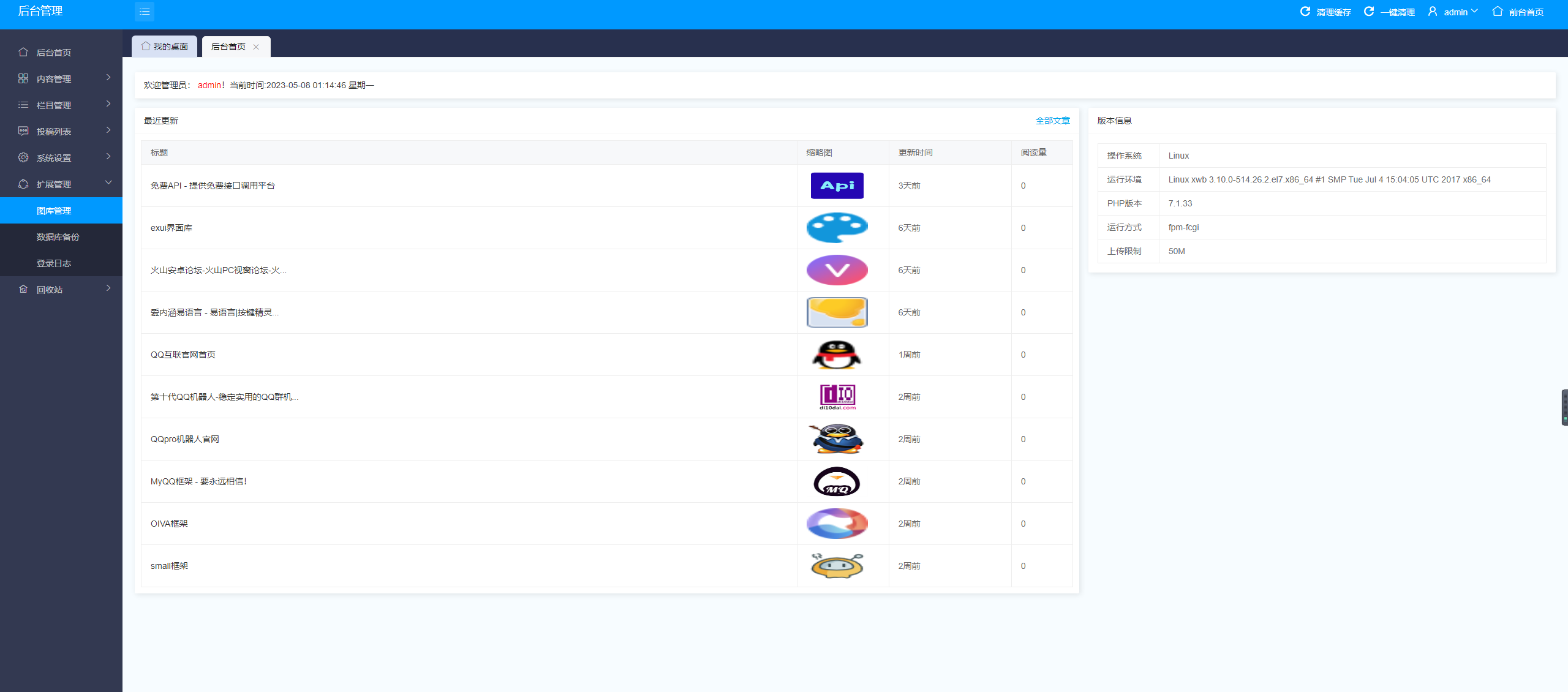Click the 一键清理 refresh icon

pos(1369,12)
